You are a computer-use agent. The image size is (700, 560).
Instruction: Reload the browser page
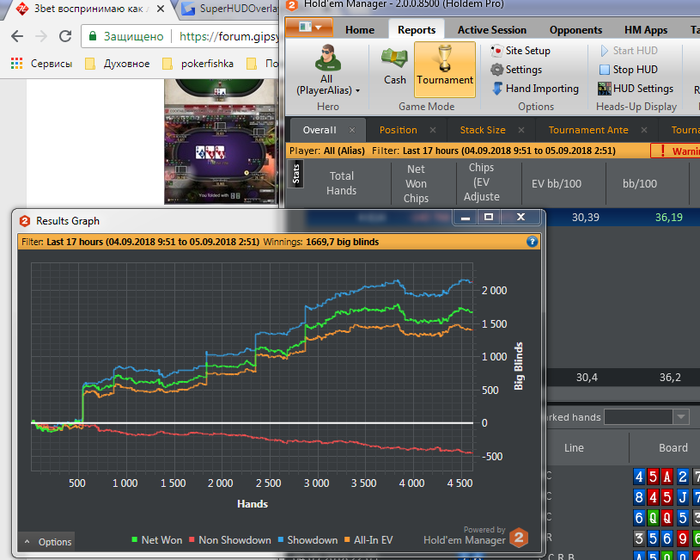(x=65, y=36)
